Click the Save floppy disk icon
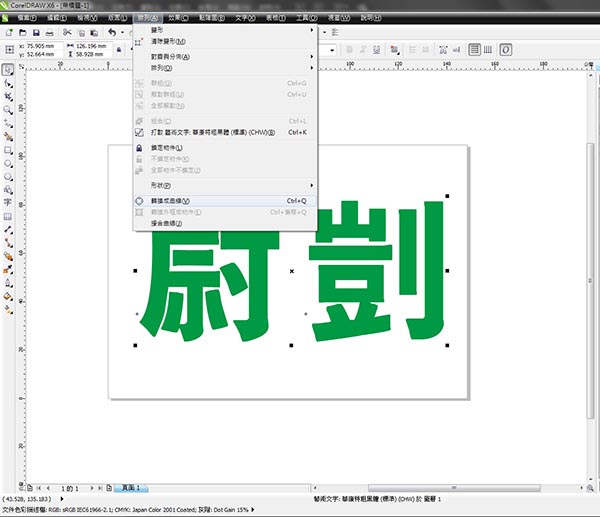The height and width of the screenshot is (517, 600). point(37,32)
